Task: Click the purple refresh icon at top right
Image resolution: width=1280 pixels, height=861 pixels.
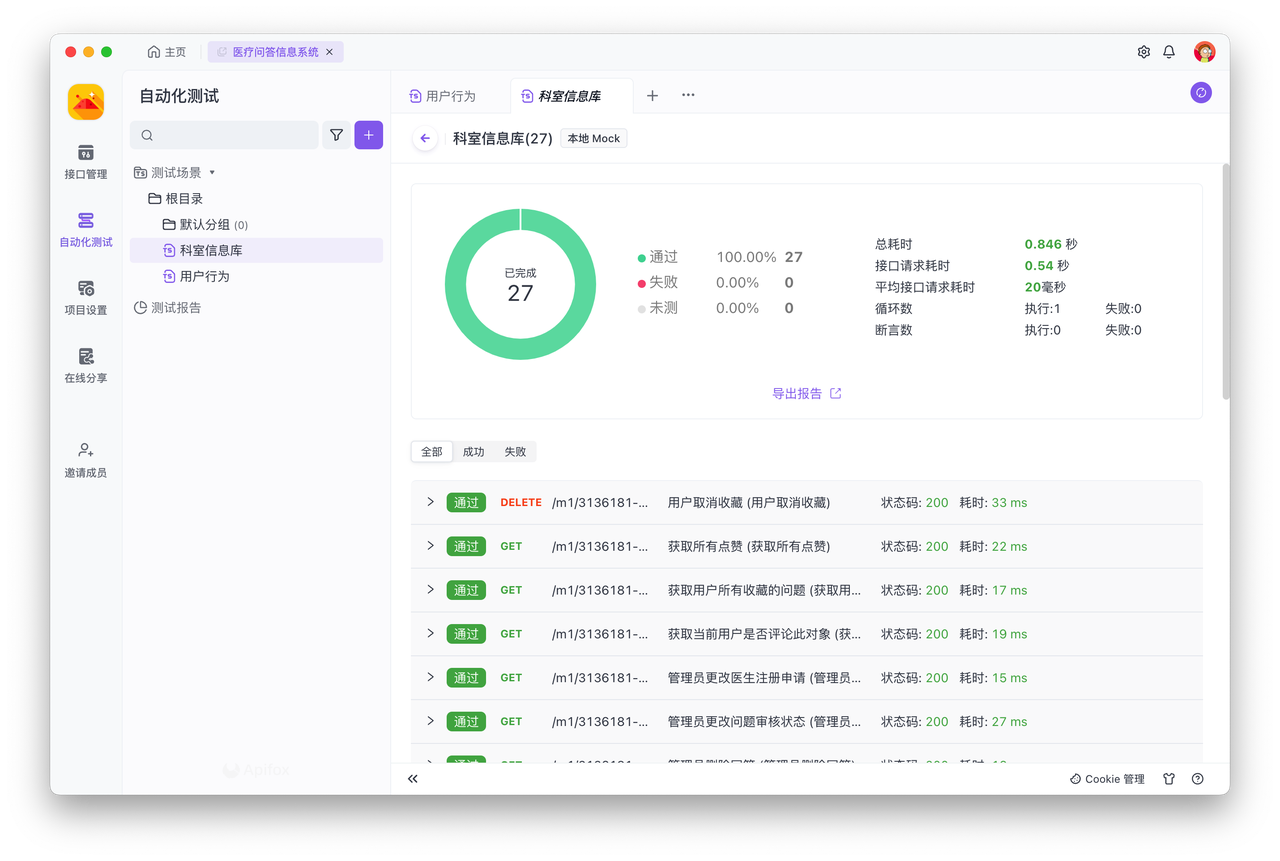Action: coord(1201,93)
